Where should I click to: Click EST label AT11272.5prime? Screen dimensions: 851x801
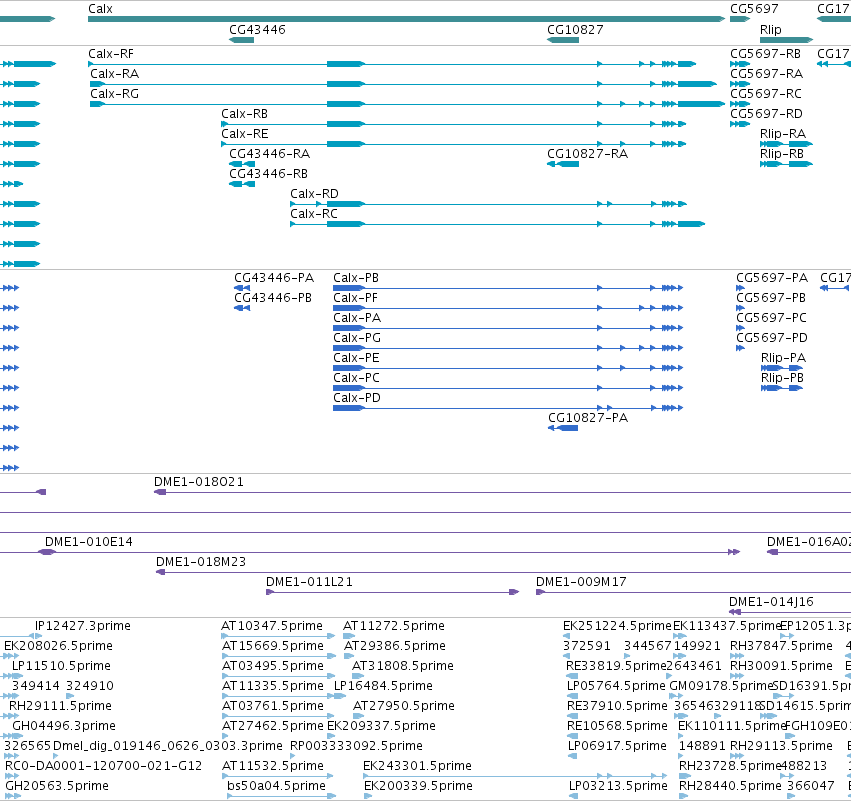click(394, 626)
